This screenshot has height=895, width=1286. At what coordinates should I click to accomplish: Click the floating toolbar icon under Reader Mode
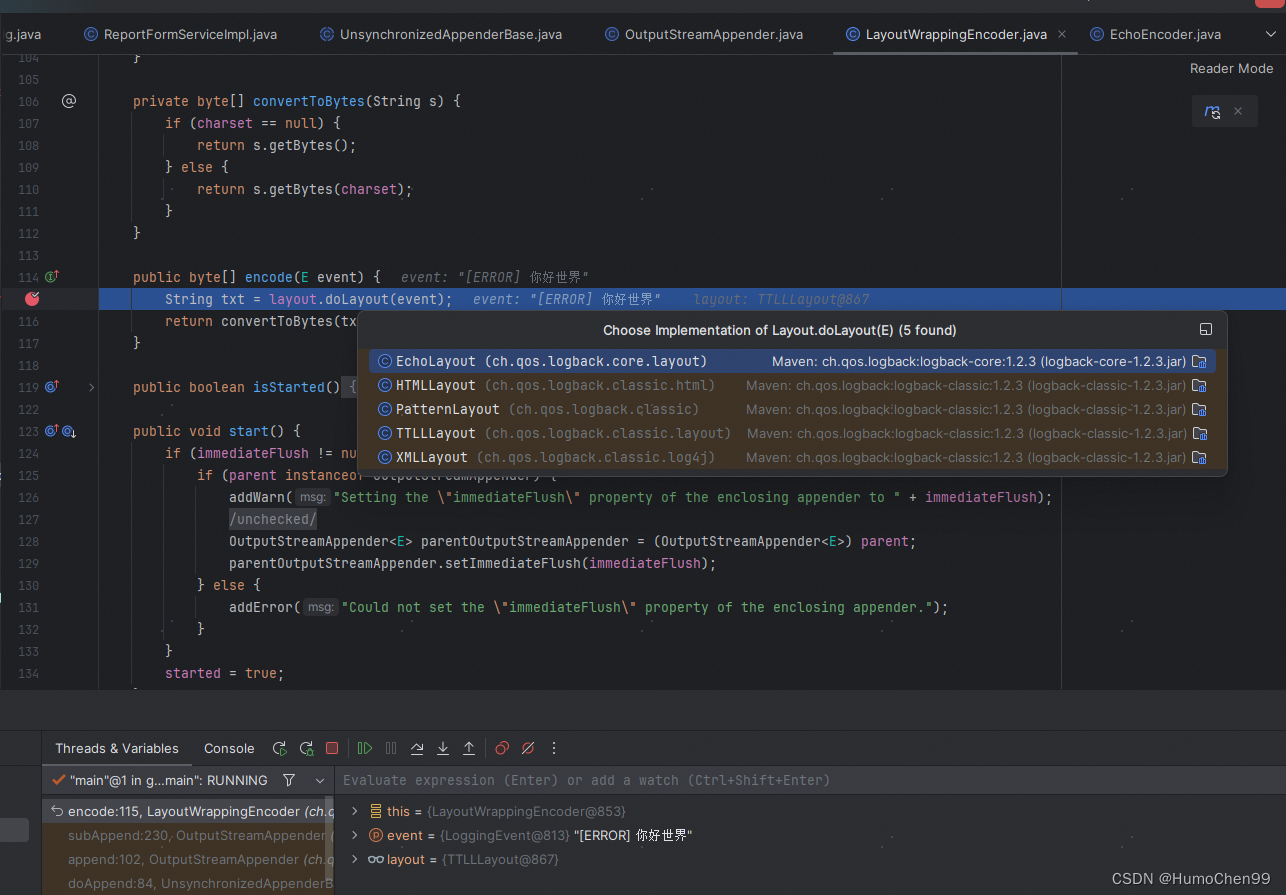point(1212,111)
